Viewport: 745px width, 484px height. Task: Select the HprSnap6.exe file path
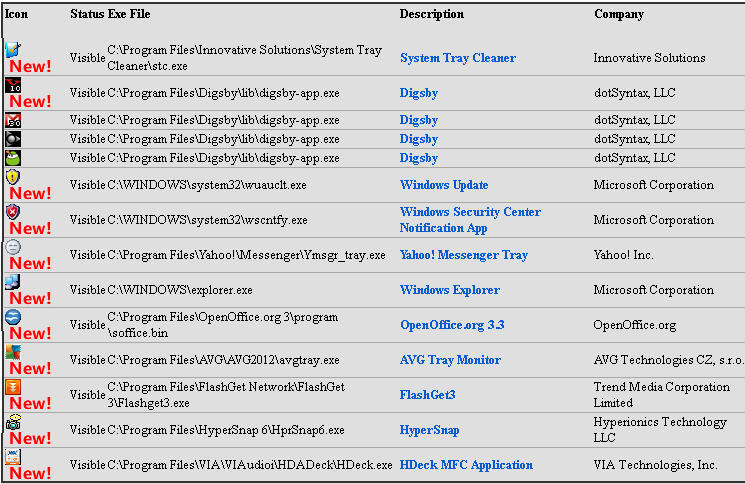[x=226, y=430]
